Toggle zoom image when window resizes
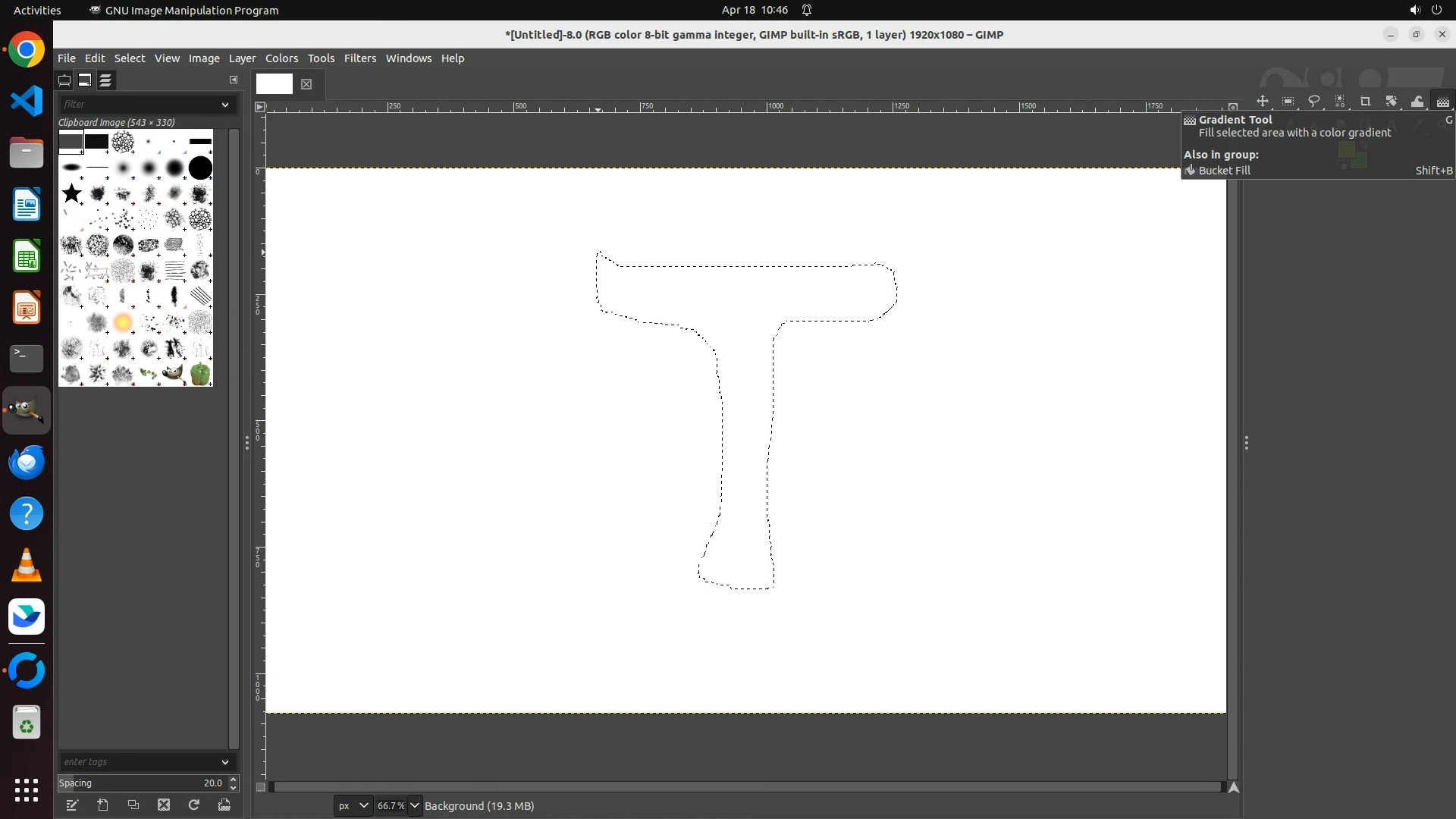The height and width of the screenshot is (819, 1456). (1232, 107)
